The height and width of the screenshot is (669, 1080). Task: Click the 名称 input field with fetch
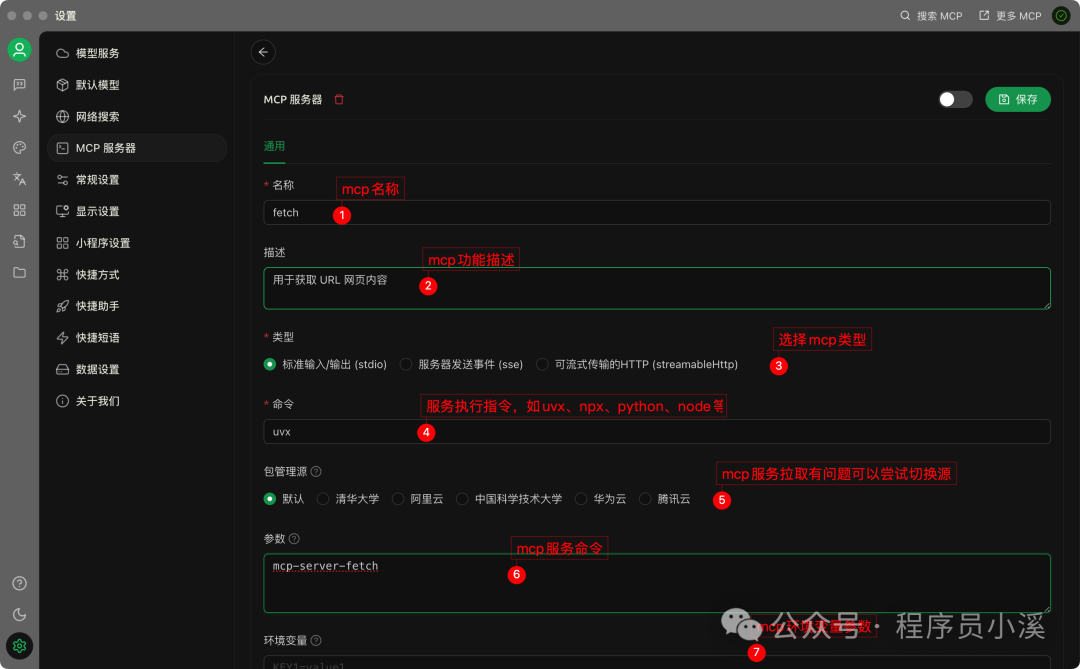point(656,212)
